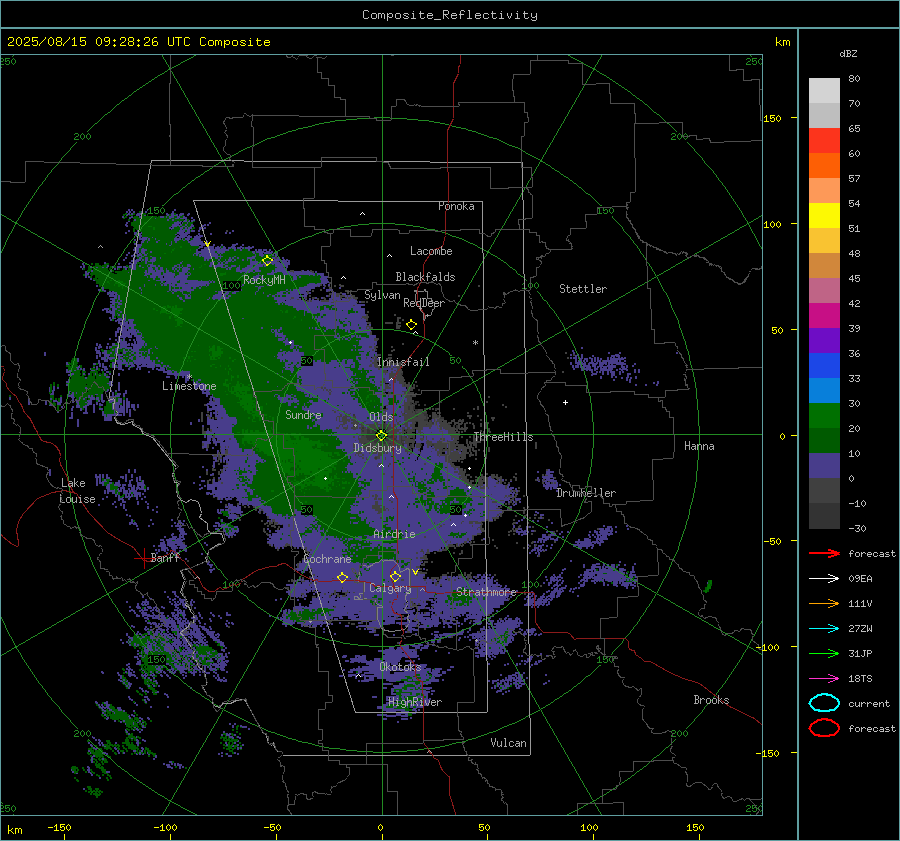The image size is (900, 841).
Task: Click the Innisfail city label
Action: click(403, 362)
